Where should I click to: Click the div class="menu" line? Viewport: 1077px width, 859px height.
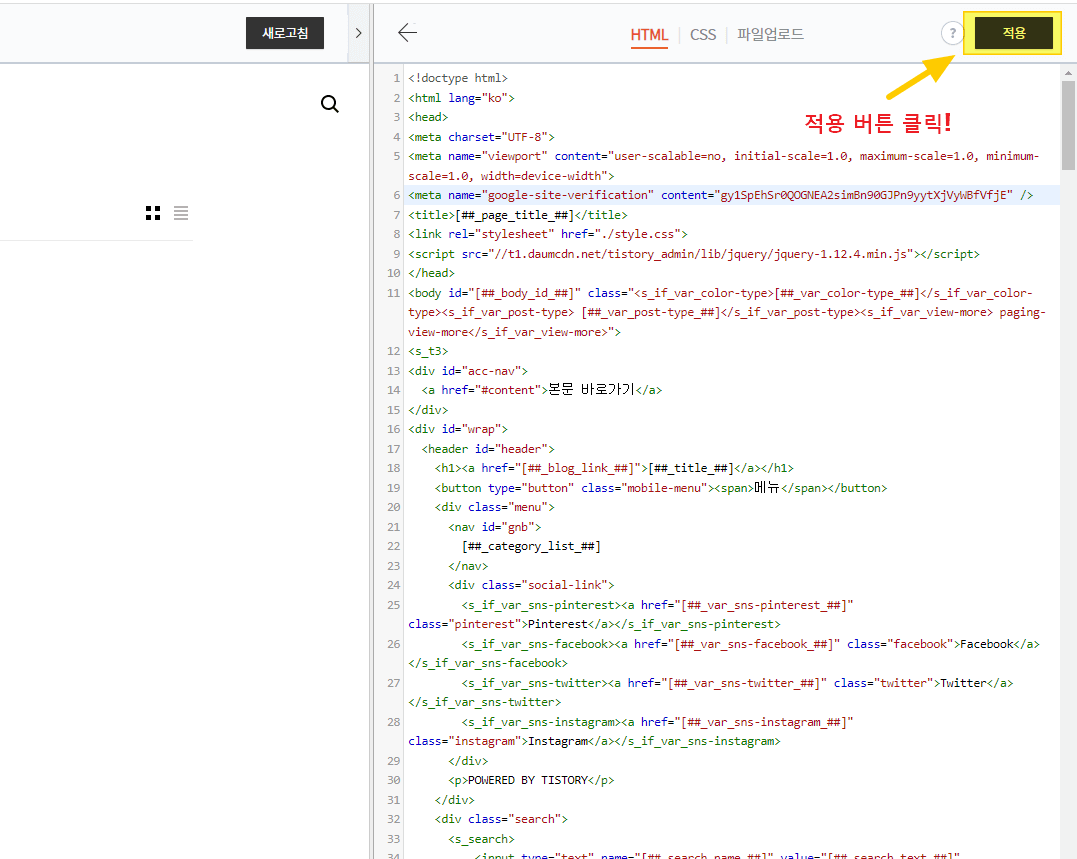point(495,507)
